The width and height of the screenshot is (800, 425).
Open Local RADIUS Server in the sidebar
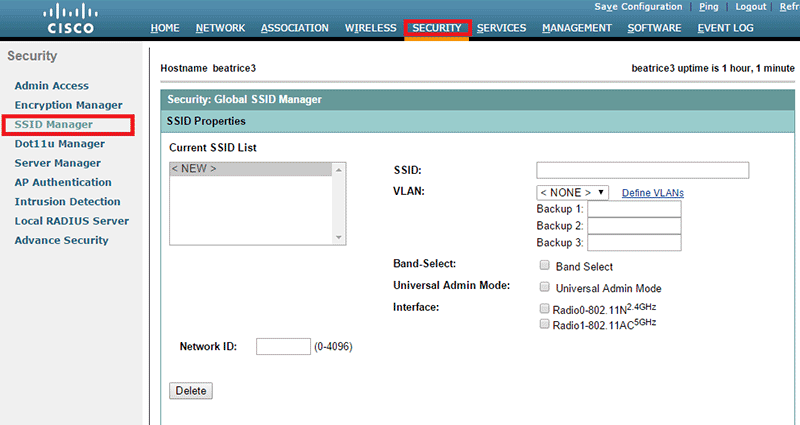pyautogui.click(x=71, y=221)
